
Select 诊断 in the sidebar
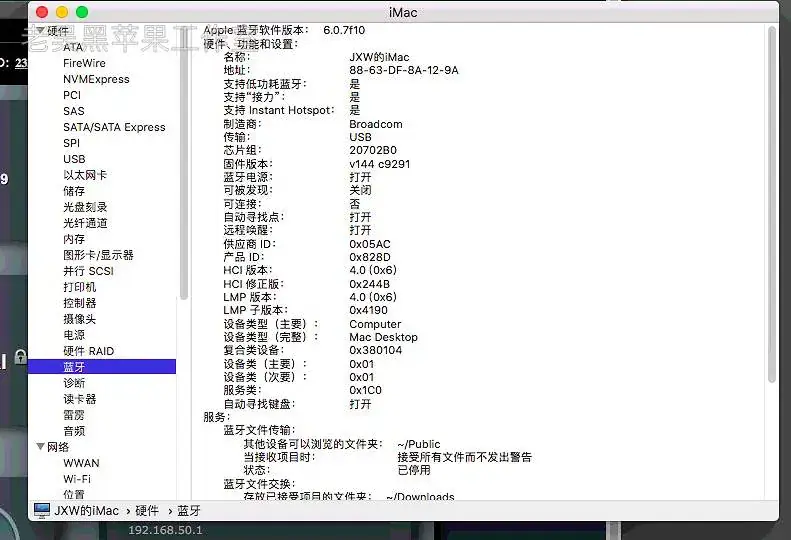pos(74,383)
